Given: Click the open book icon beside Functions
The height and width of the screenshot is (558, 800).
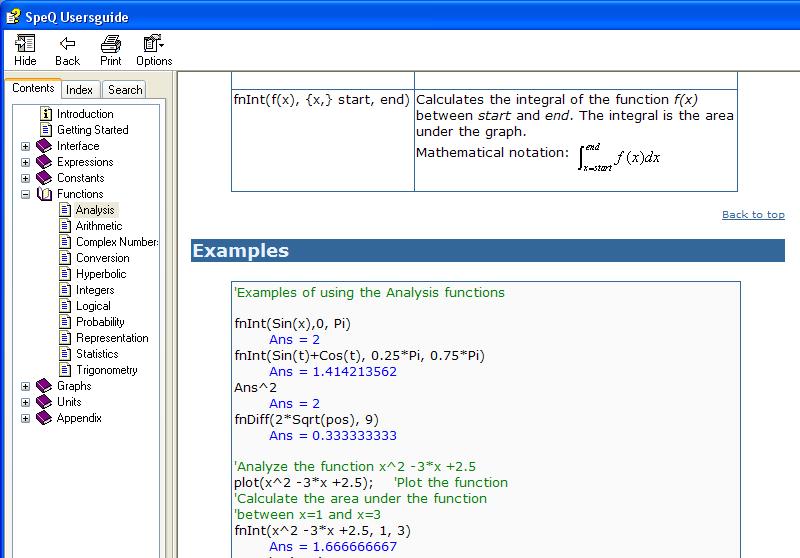Looking at the screenshot, I should (44, 194).
